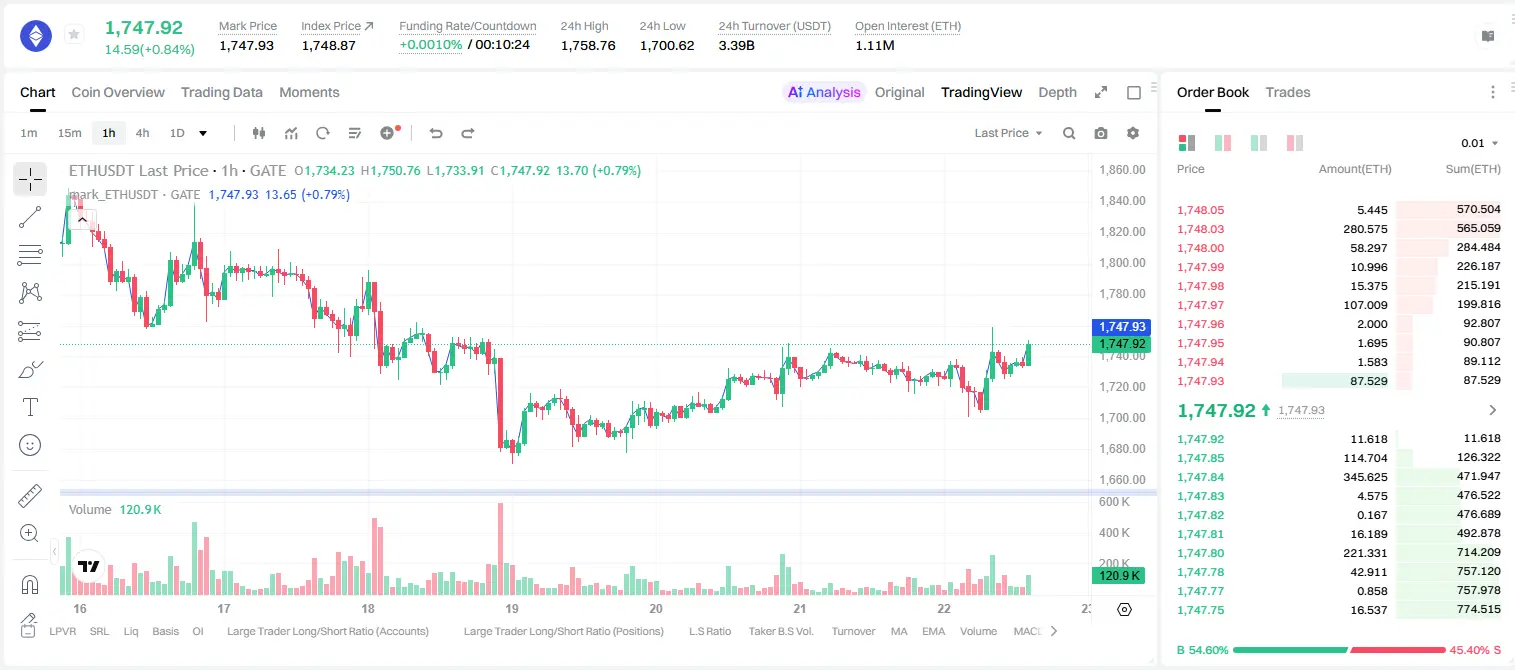The image size is (1515, 670).
Task: Show only sell orders in order book
Action: pyautogui.click(x=1294, y=143)
